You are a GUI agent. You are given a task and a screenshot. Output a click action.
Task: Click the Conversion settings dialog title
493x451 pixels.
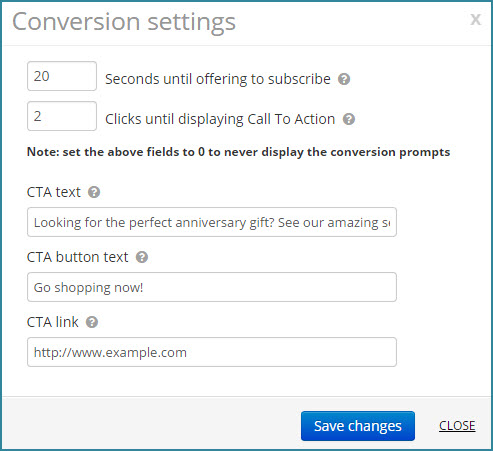pyautogui.click(x=124, y=22)
